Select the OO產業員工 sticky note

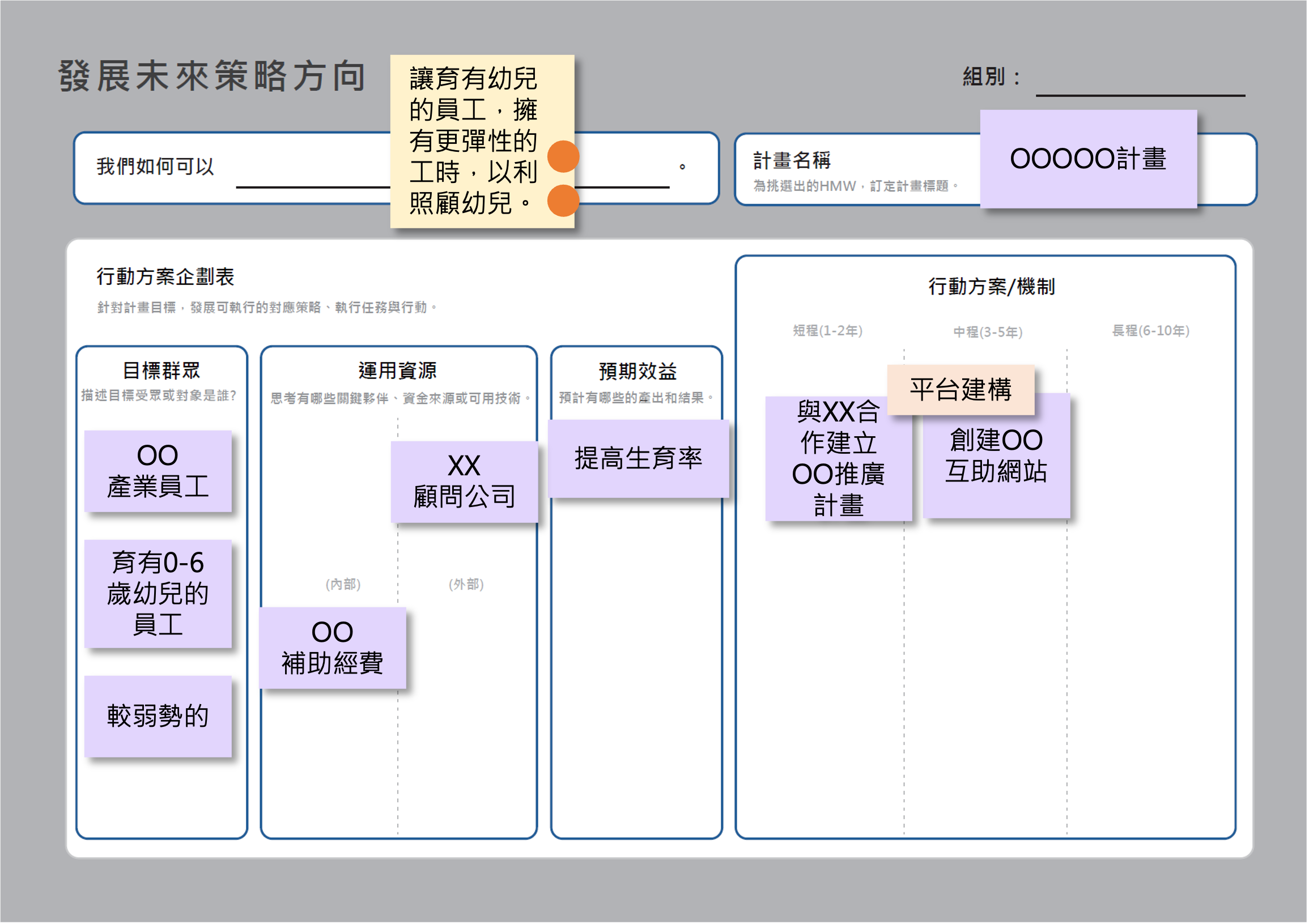tap(158, 471)
